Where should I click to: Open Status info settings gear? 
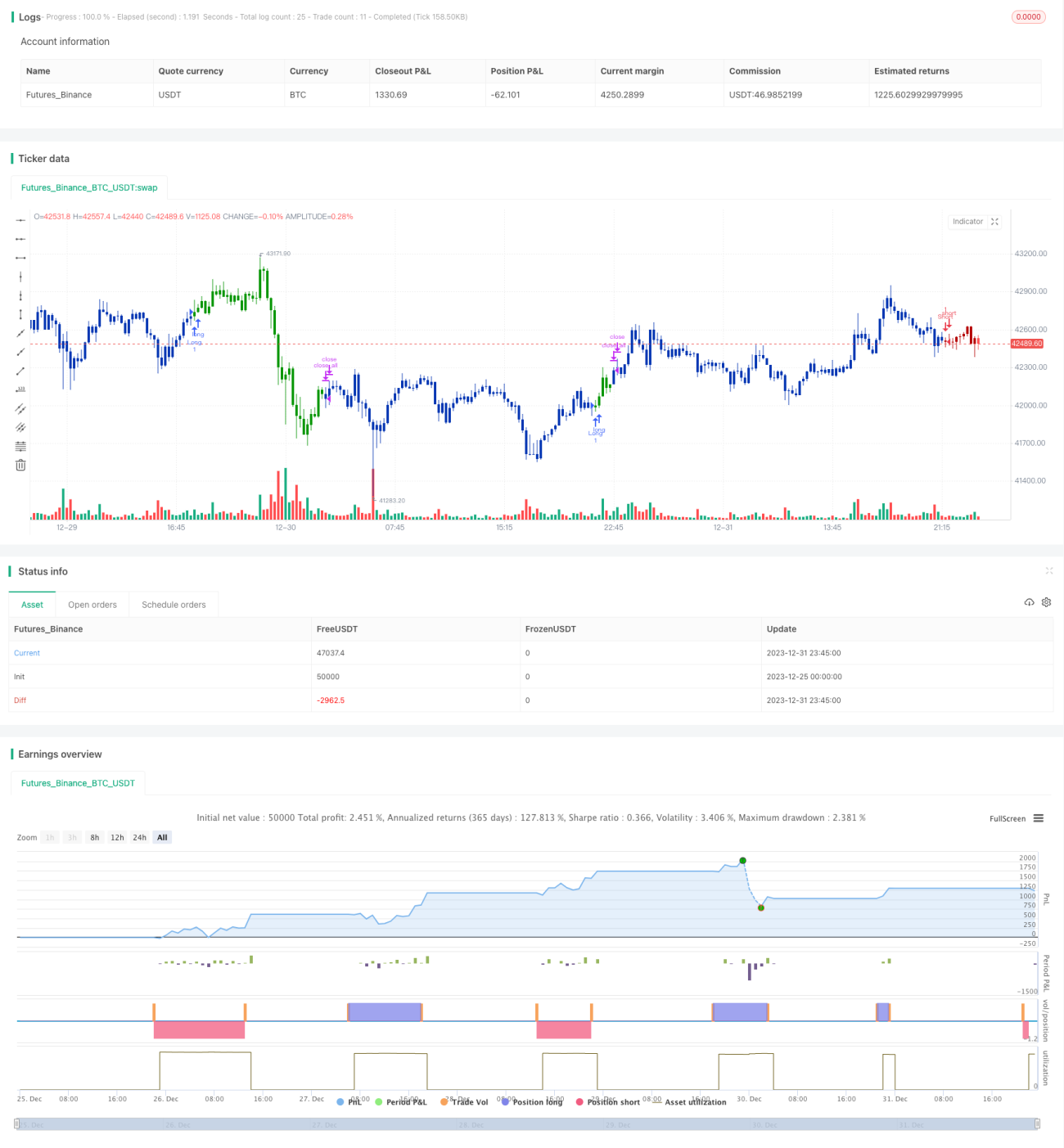[1046, 602]
